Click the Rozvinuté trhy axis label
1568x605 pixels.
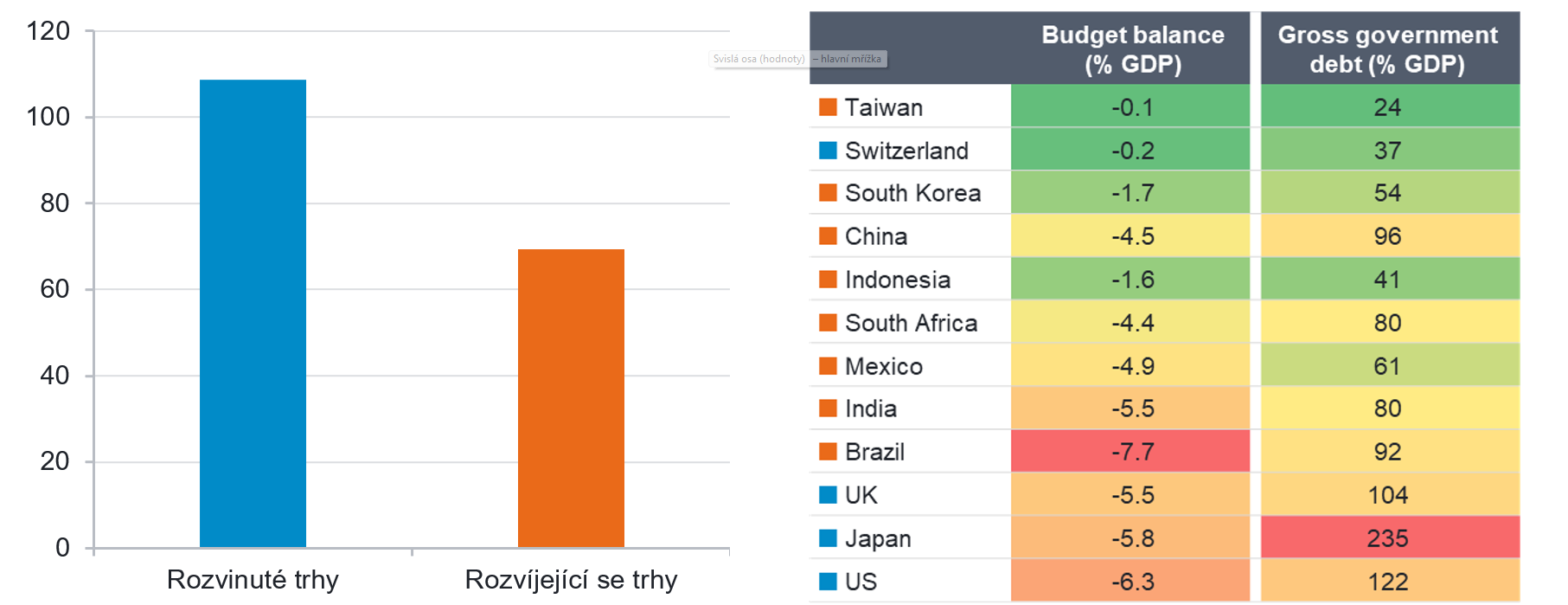253,579
